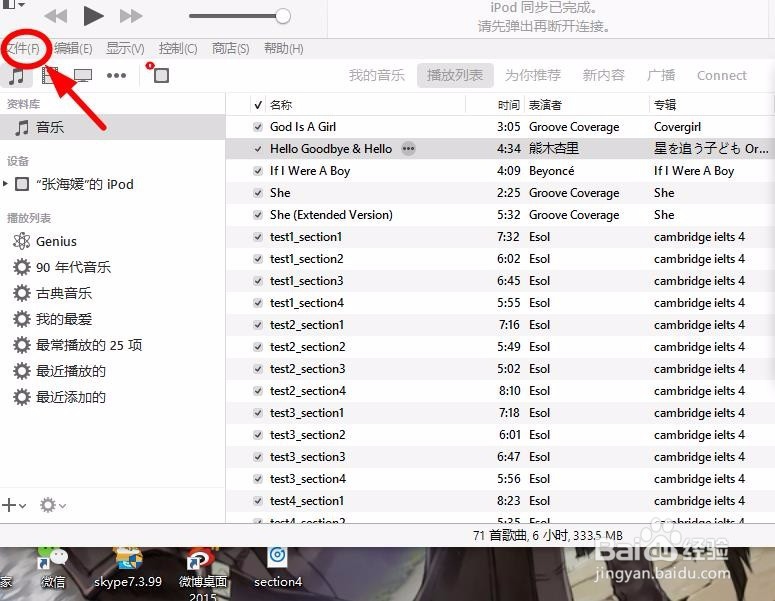Image resolution: width=775 pixels, height=601 pixels.
Task: Open the 显示(V) menu
Action: tap(125, 48)
